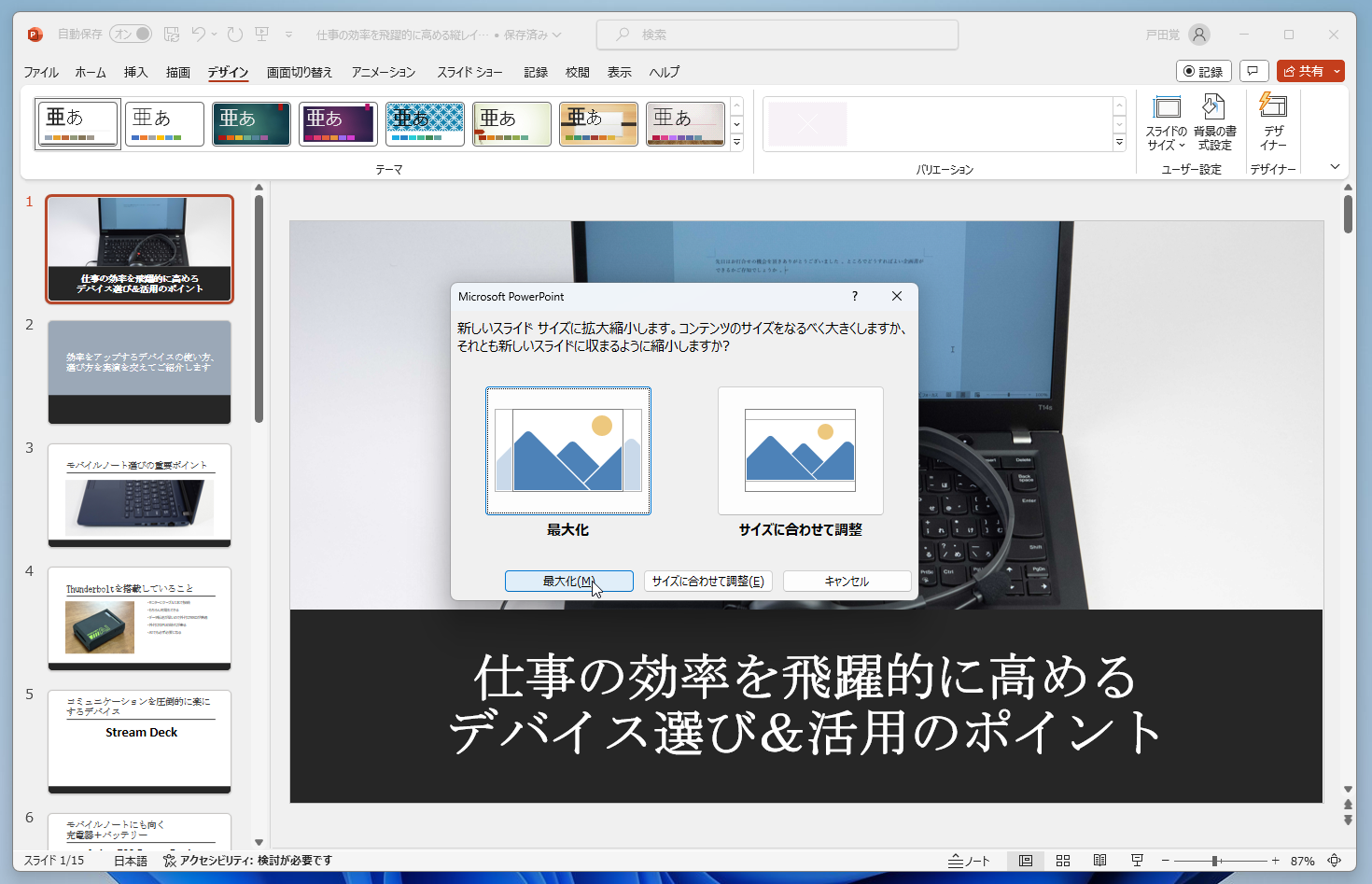Screen dimensions: 1372x884
Task: Toggle the ノート notes pane
Action: (x=969, y=861)
